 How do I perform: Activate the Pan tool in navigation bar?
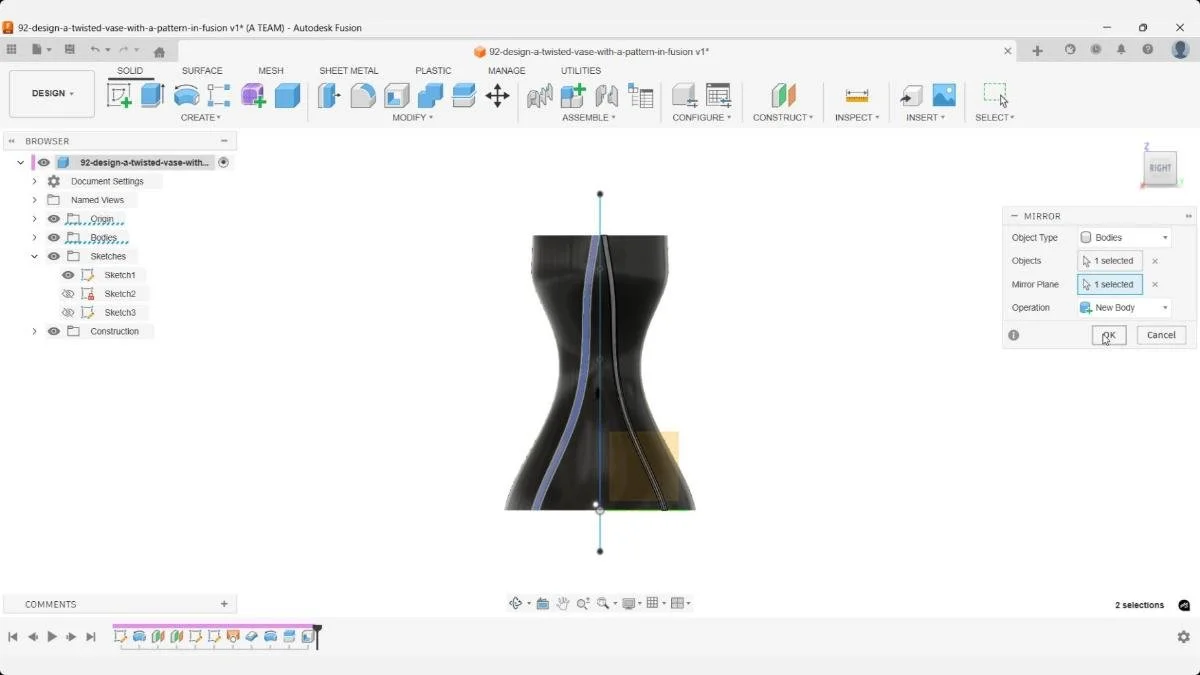(563, 603)
